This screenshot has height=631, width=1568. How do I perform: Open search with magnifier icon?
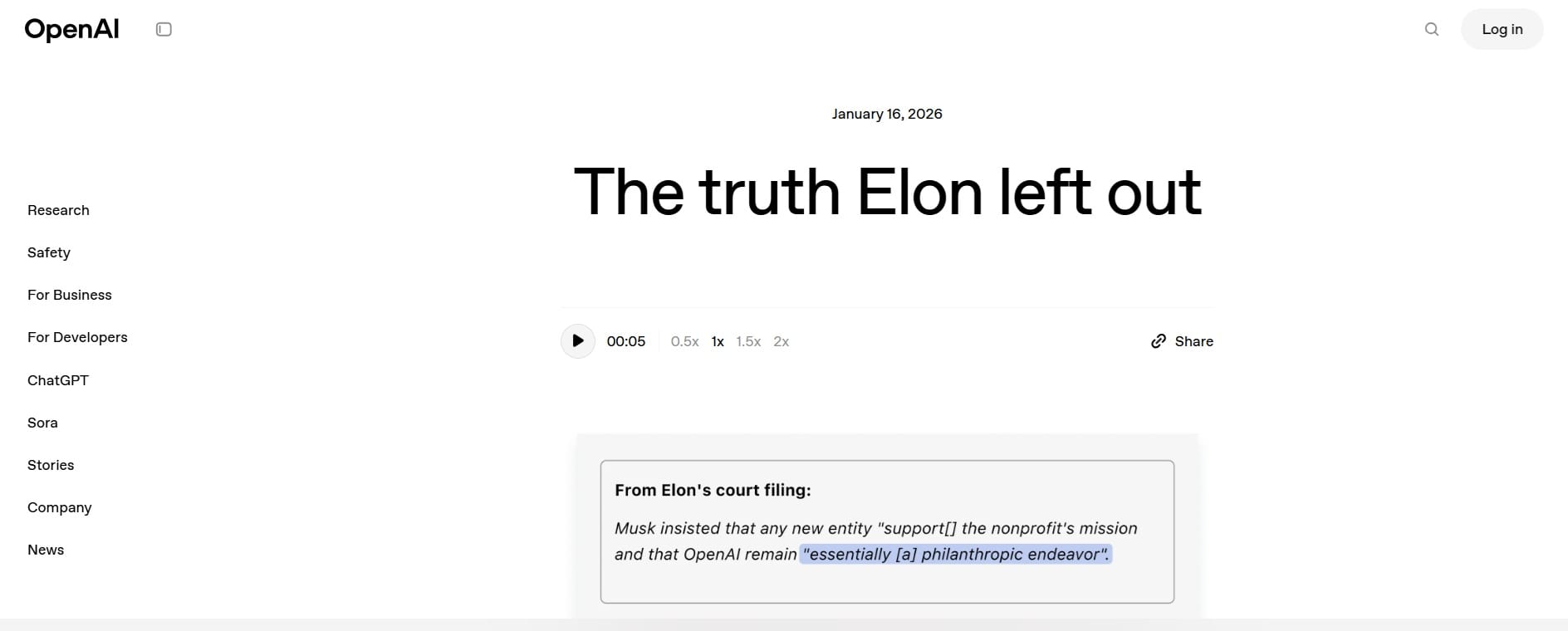point(1432,30)
